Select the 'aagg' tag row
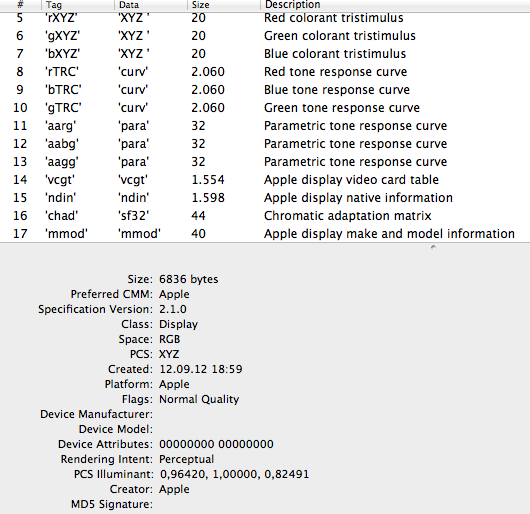The height and width of the screenshot is (514, 530). tap(265, 162)
